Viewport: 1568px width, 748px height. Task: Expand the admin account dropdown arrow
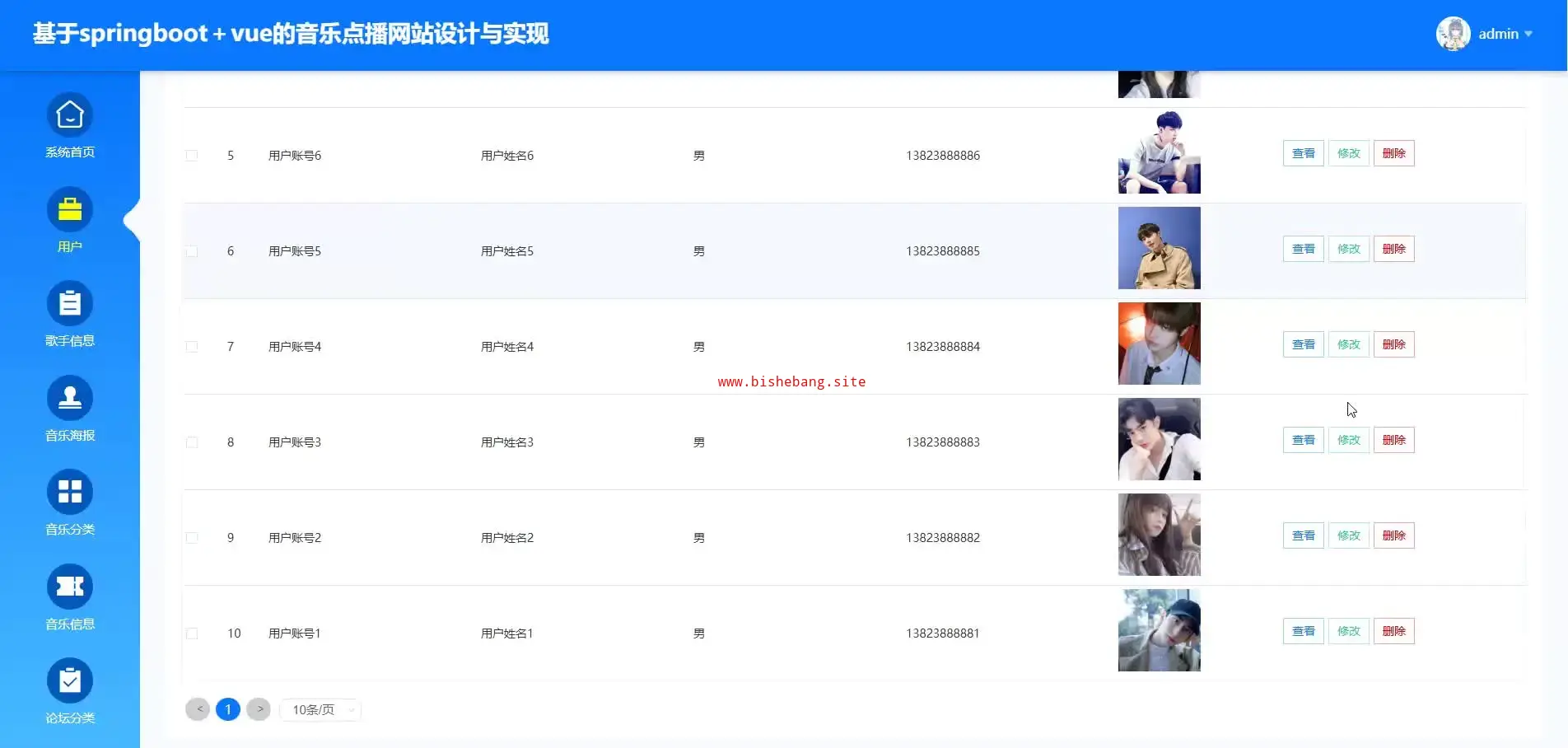click(1528, 34)
